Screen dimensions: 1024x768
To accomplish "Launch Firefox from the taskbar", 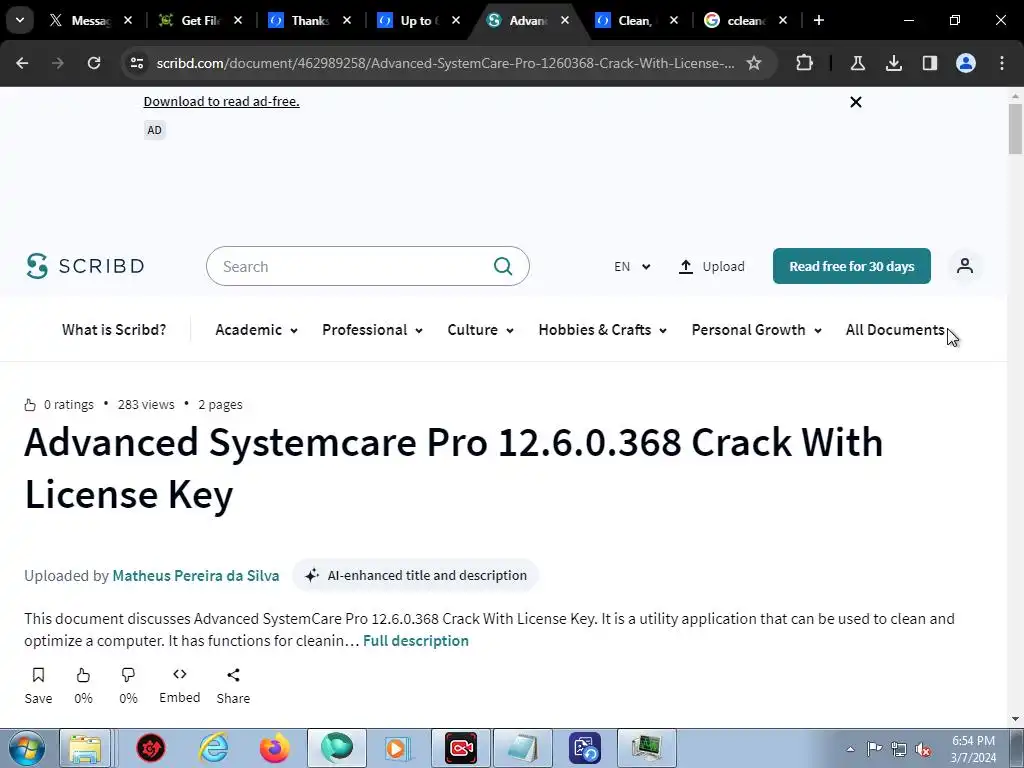I will click(x=275, y=748).
